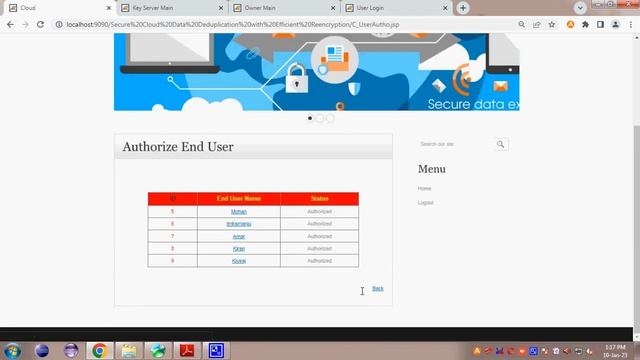
Task: Close the Key Server Main tab
Action: point(221,8)
